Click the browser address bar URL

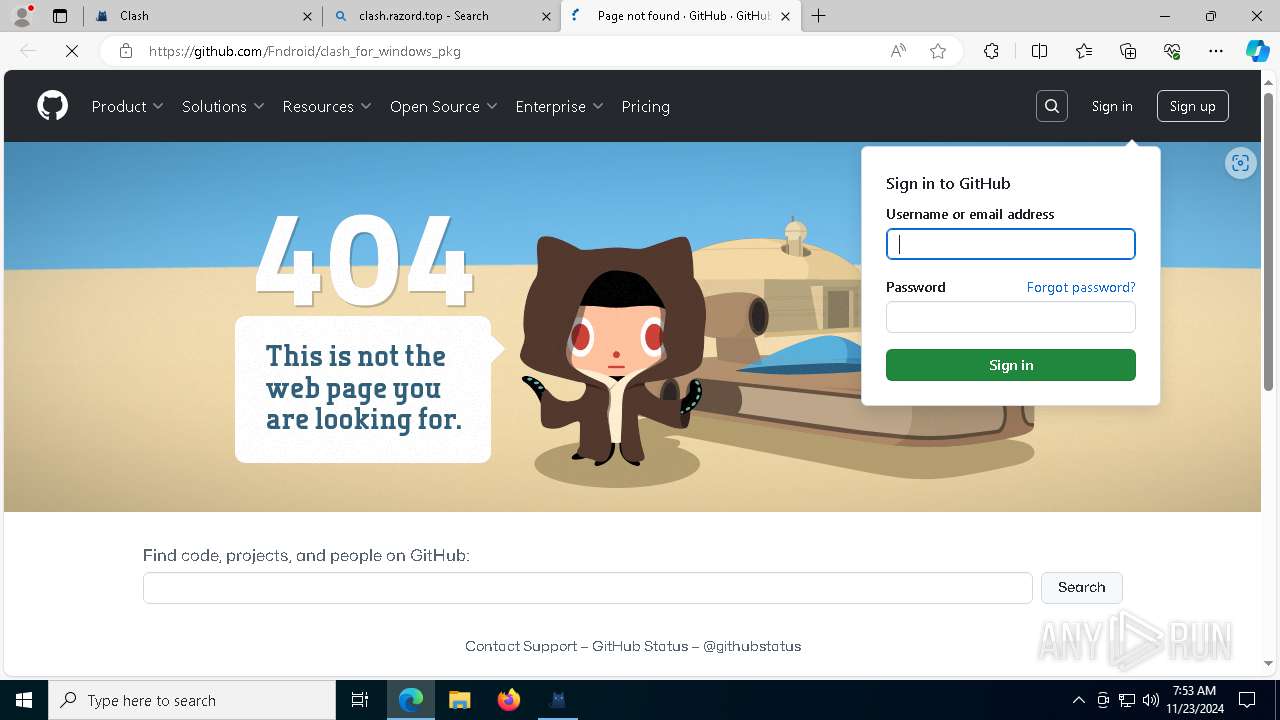click(305, 51)
